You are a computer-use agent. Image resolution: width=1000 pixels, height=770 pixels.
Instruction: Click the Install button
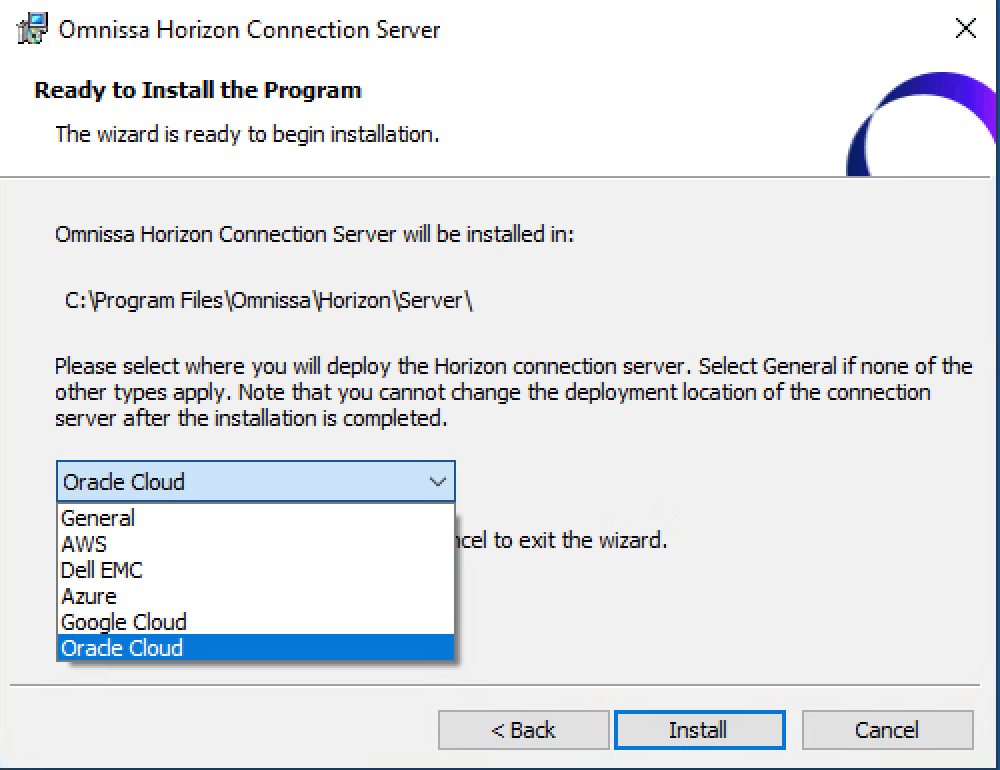tap(700, 730)
